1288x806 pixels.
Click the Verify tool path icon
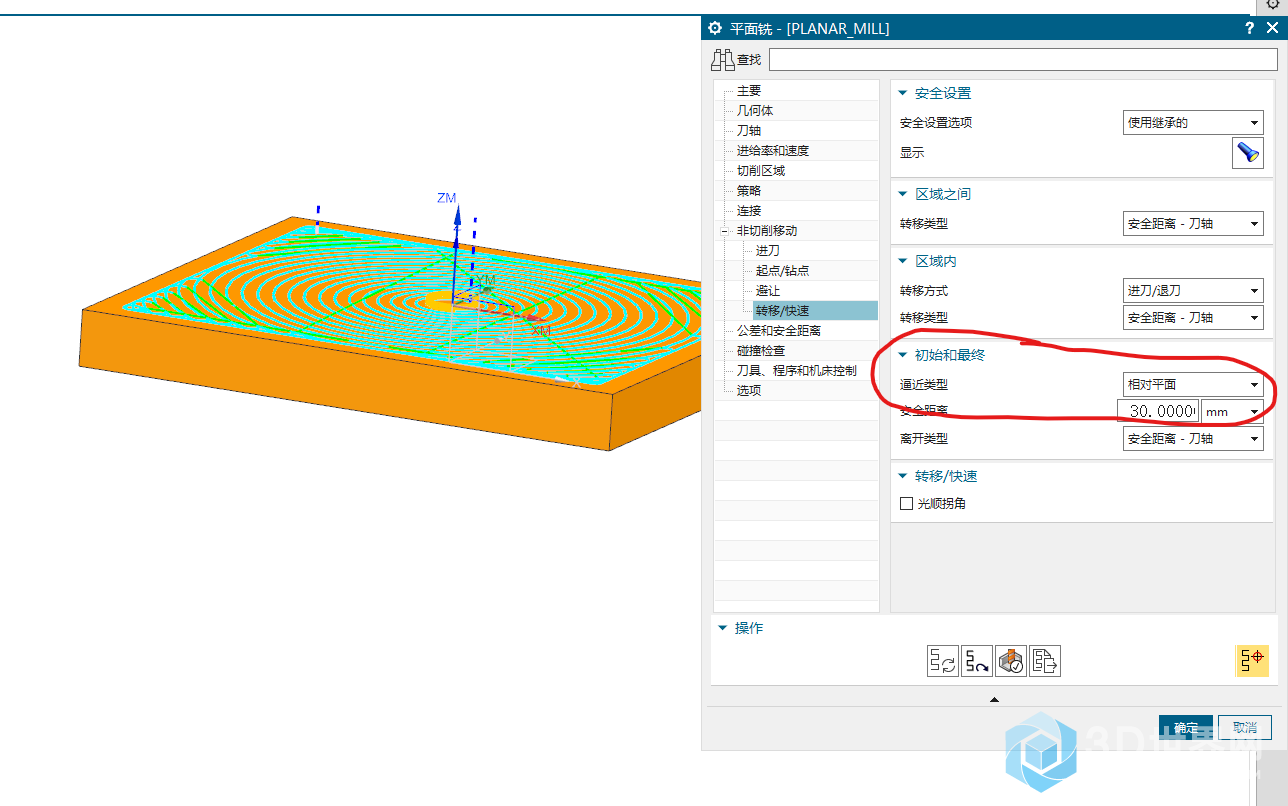1011,661
